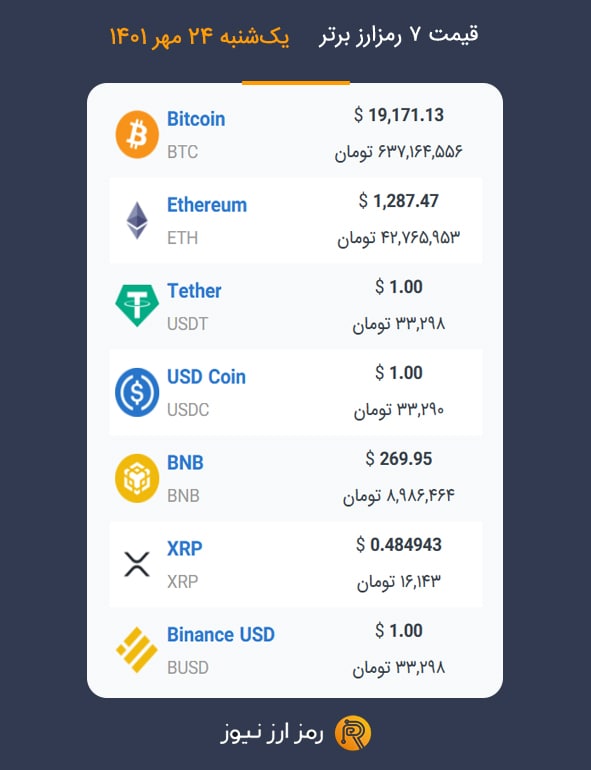The image size is (591, 770).
Task: Open the Tether name link
Action: pyautogui.click(x=194, y=291)
